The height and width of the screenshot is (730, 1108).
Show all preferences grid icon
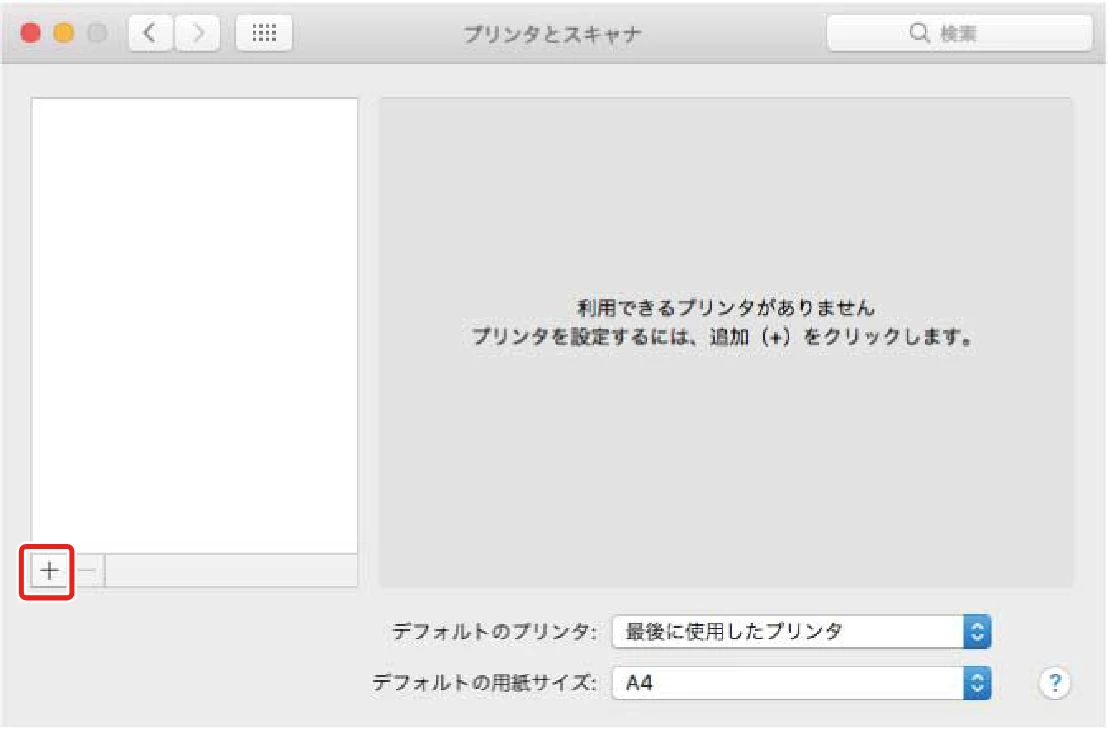[264, 33]
